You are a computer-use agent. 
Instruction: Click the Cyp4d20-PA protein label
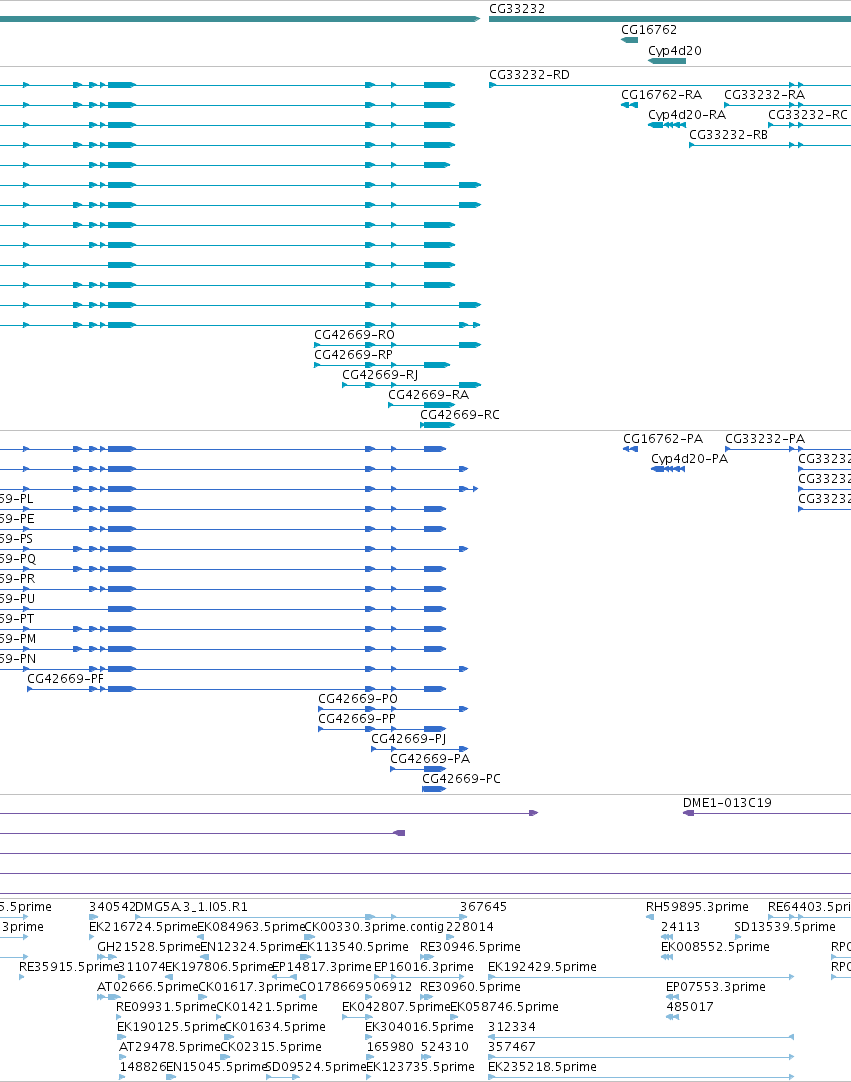pos(689,459)
